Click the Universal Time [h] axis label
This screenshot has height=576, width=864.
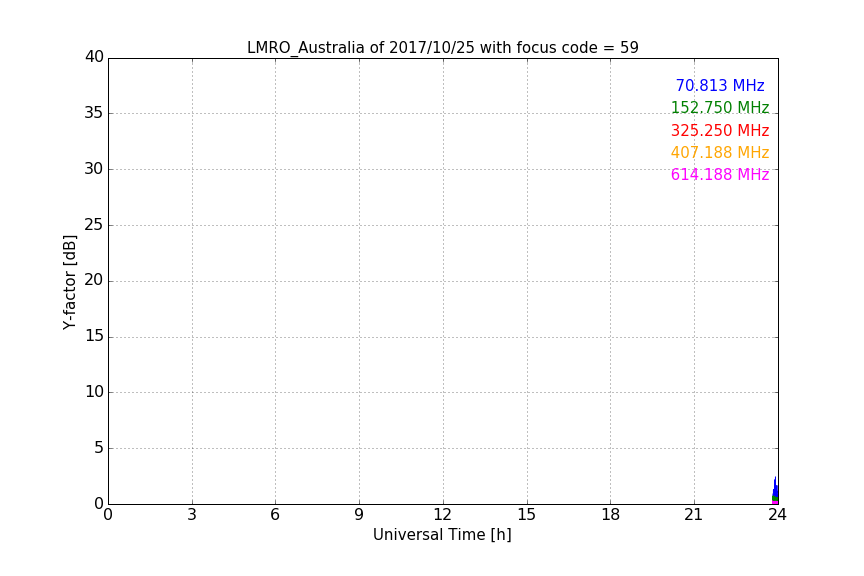(442, 535)
